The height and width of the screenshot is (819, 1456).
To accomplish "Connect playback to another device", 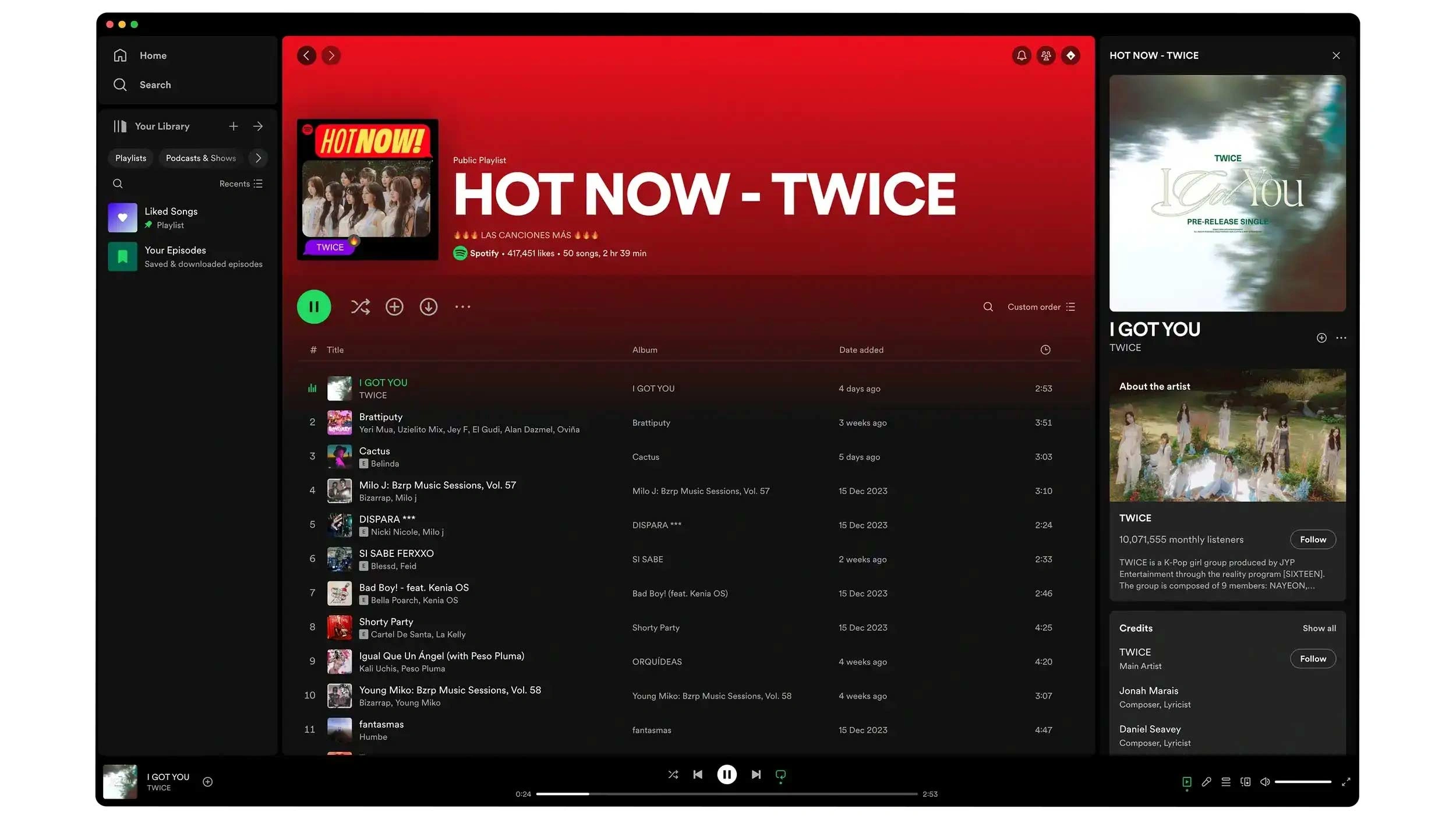I will [x=1246, y=782].
